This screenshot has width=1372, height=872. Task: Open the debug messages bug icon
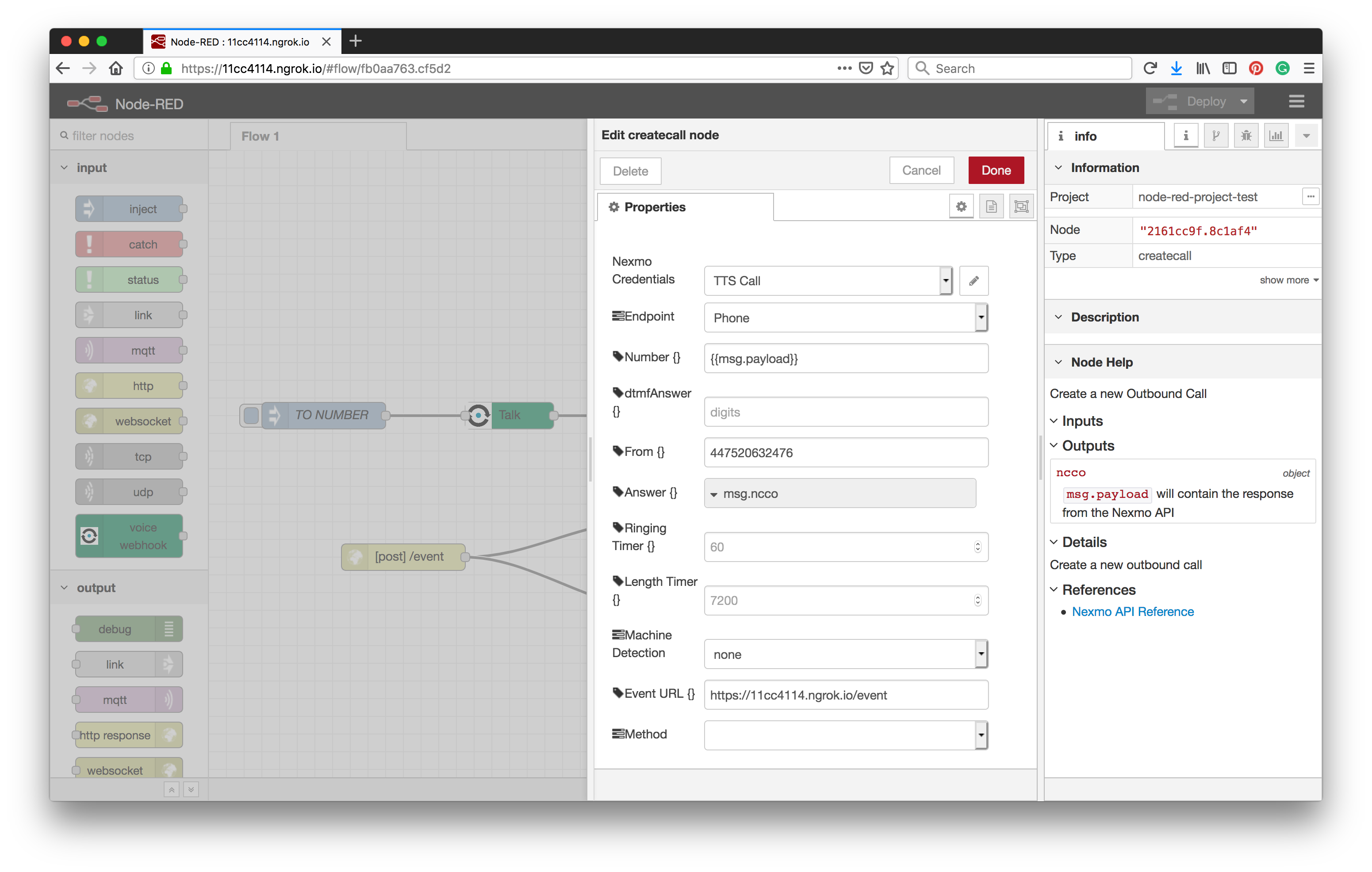coord(1246,136)
